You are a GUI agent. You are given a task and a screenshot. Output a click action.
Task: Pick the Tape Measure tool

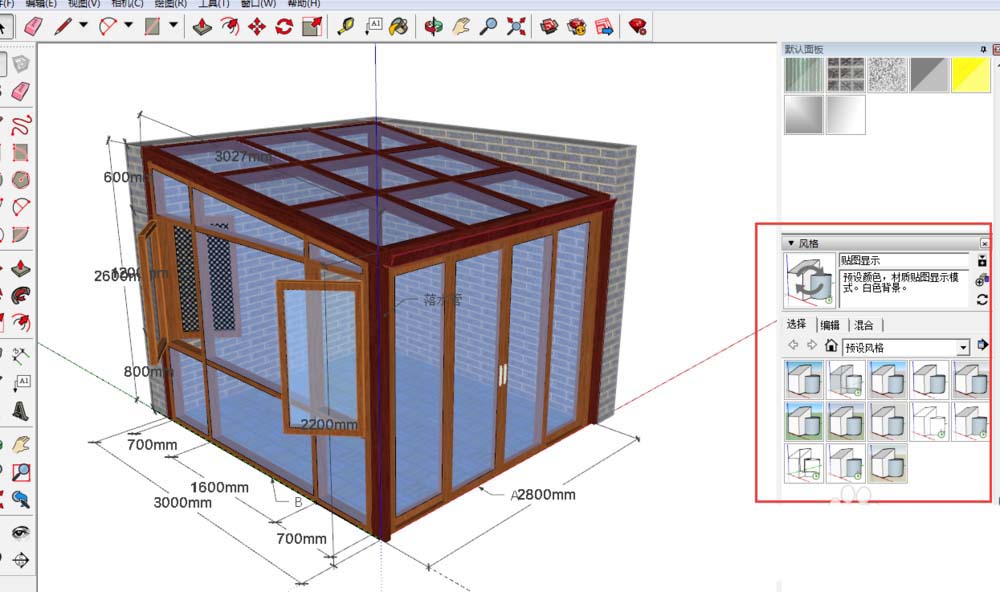coord(346,26)
